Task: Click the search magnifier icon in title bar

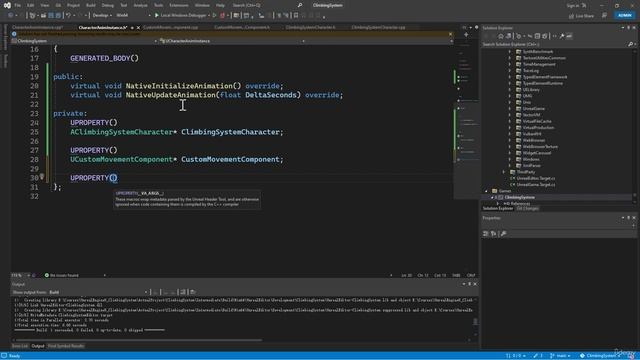Action: (300, 5)
